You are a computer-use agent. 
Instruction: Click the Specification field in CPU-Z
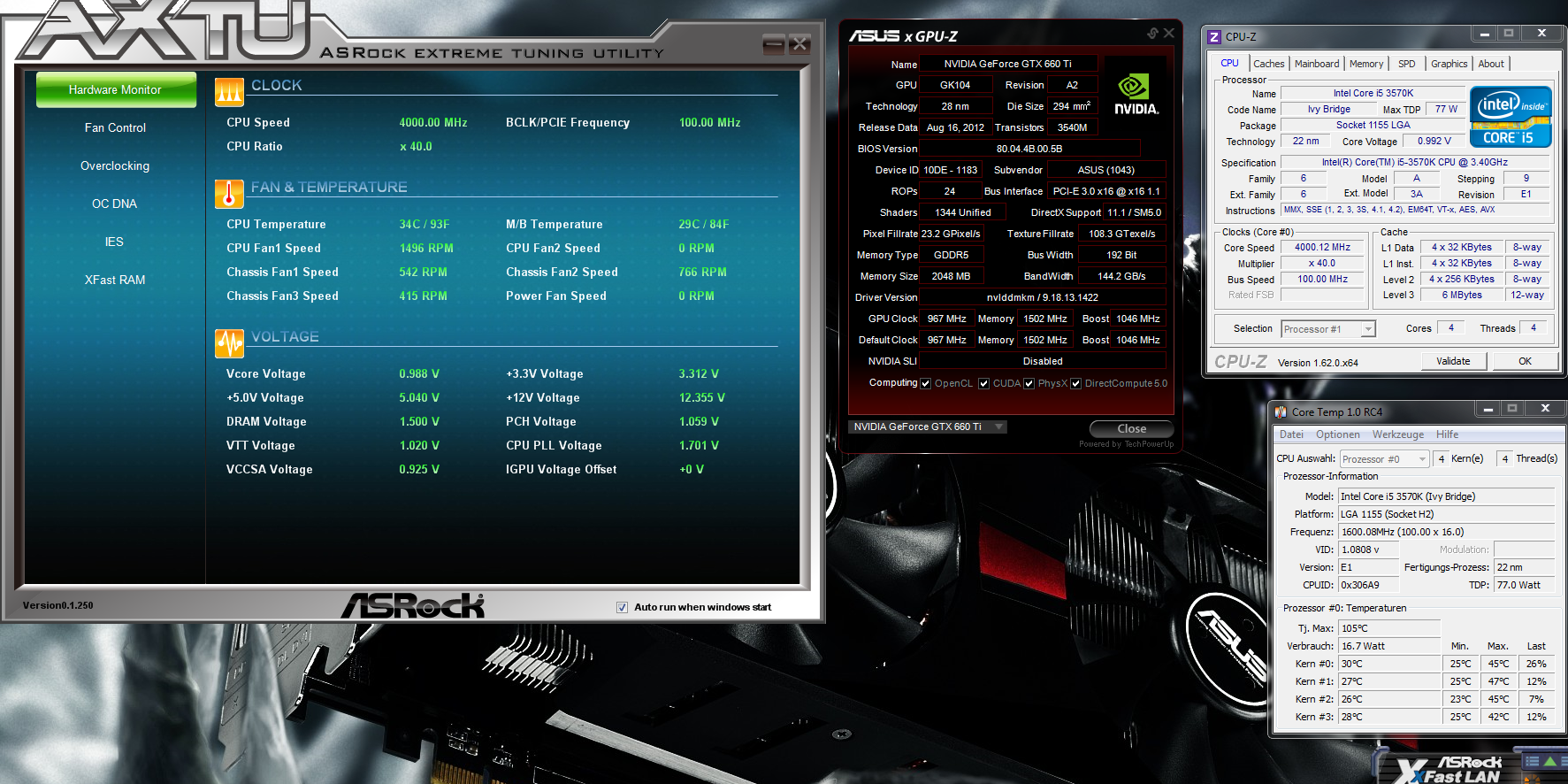point(1415,162)
